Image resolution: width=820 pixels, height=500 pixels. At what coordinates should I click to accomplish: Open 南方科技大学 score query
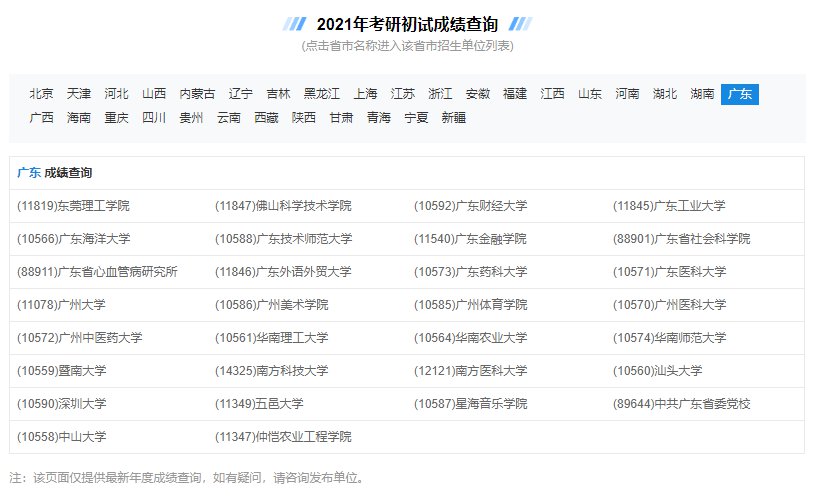[271, 371]
